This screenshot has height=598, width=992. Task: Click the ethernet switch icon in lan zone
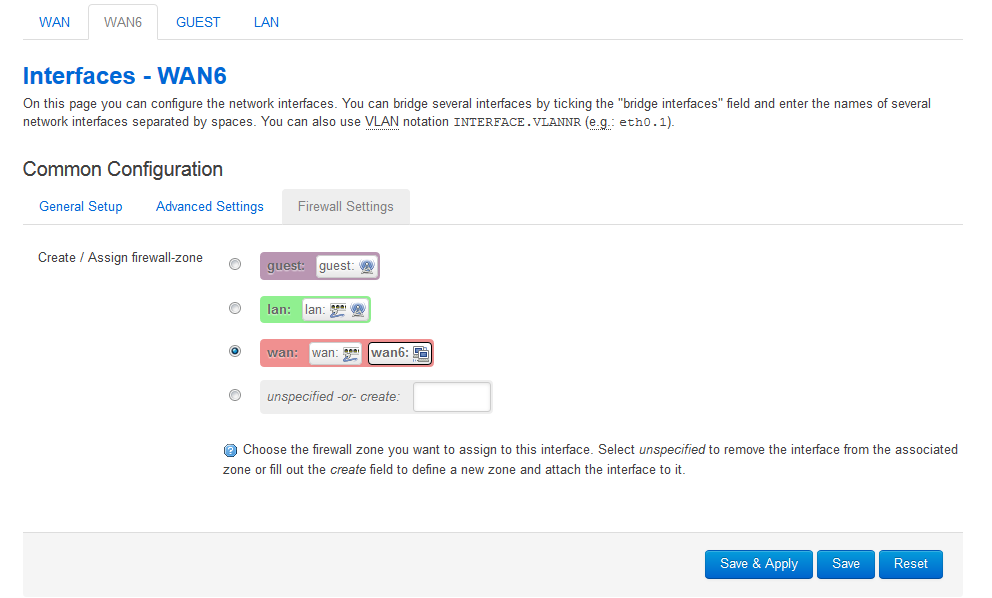[x=338, y=310]
